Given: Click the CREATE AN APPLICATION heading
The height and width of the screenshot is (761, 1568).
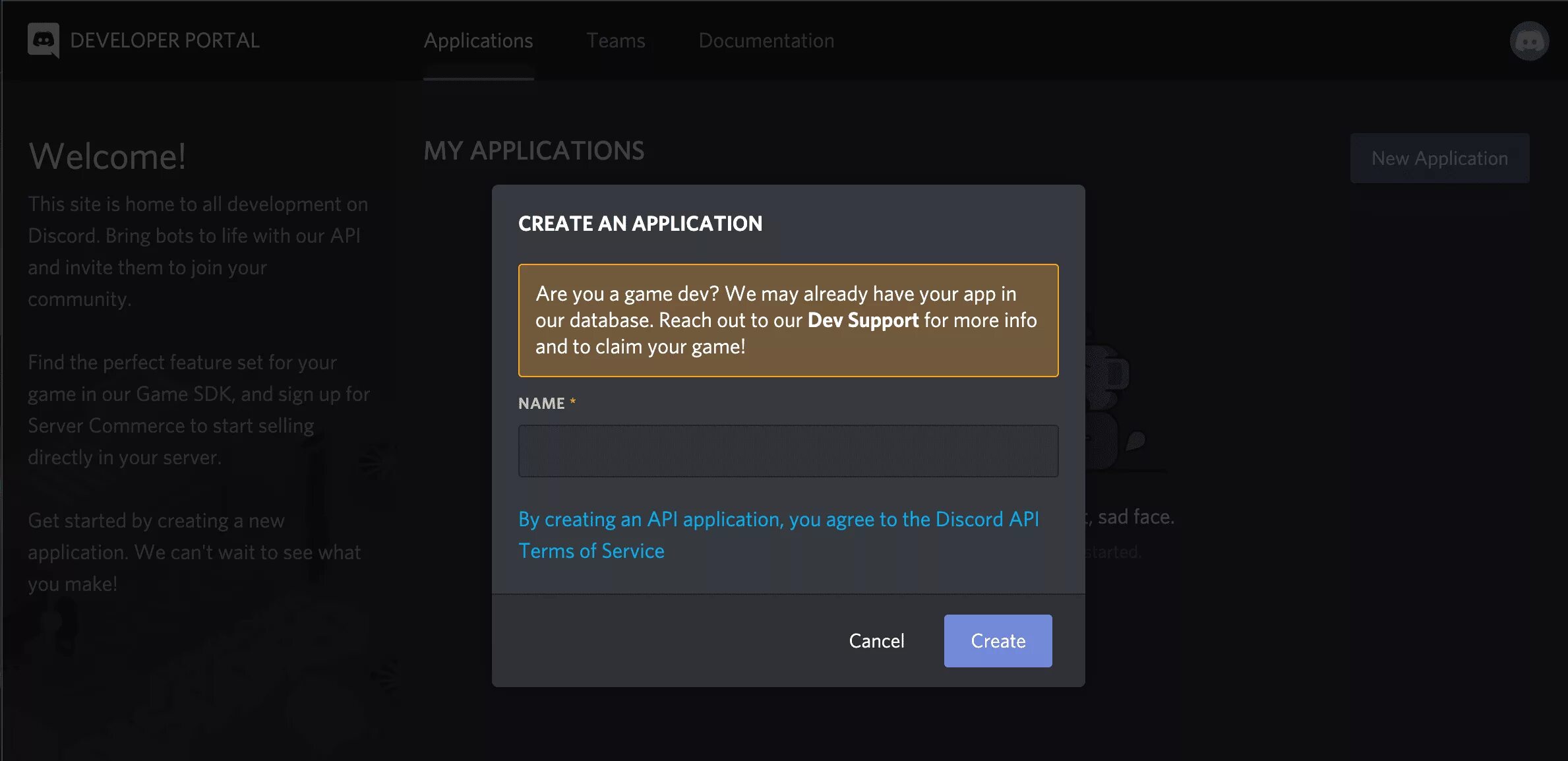Looking at the screenshot, I should click(640, 224).
